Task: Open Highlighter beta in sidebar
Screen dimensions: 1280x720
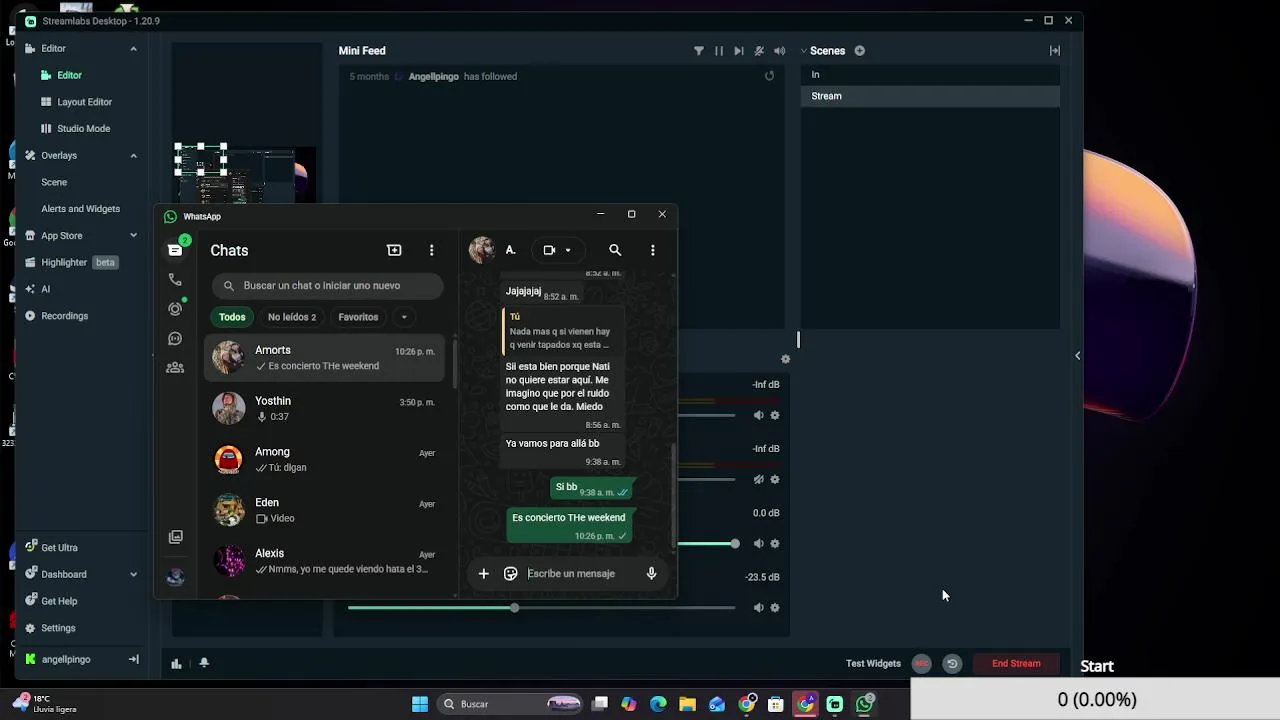Action: coord(71,263)
